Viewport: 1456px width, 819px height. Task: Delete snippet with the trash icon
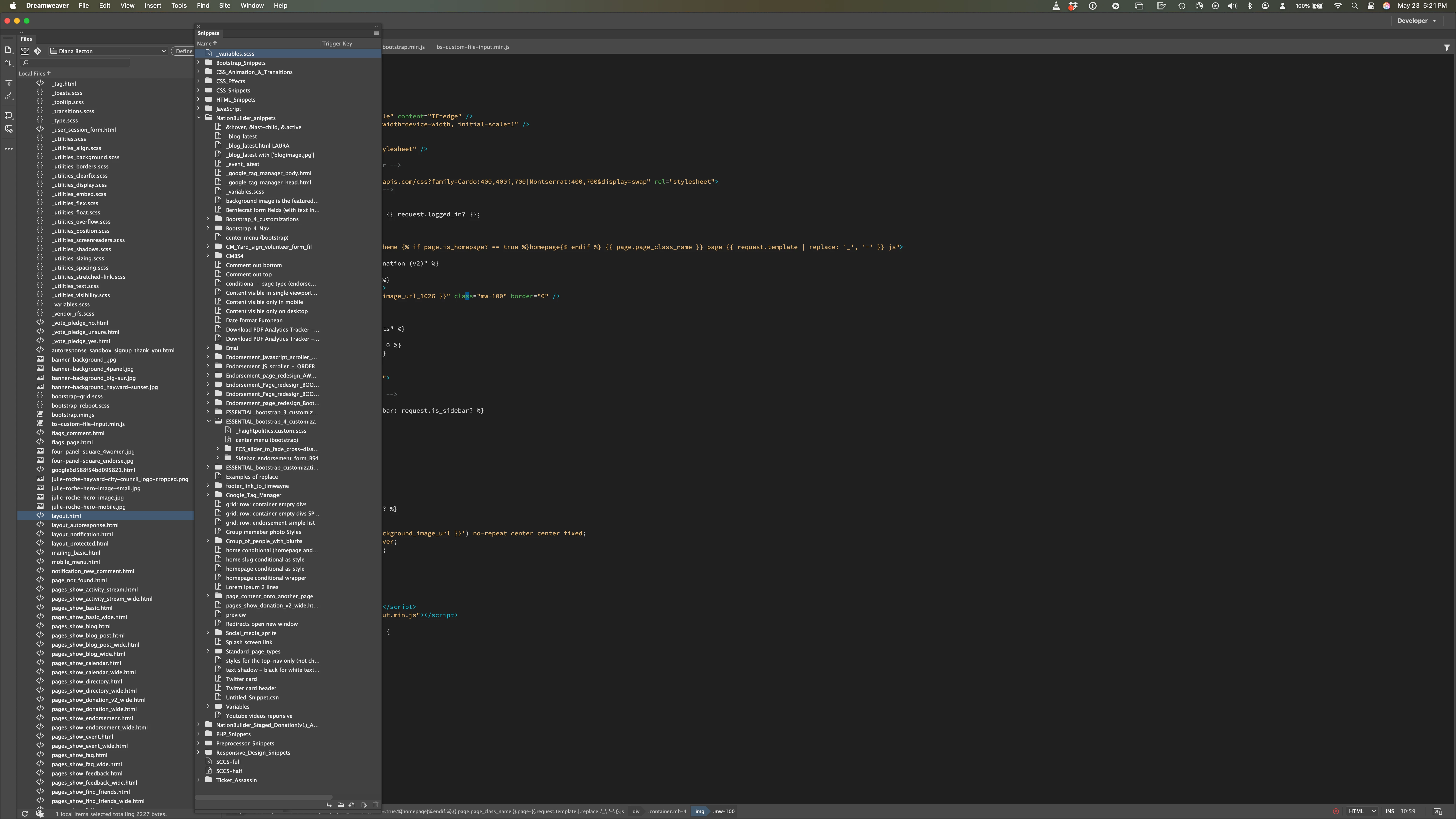pyautogui.click(x=376, y=805)
